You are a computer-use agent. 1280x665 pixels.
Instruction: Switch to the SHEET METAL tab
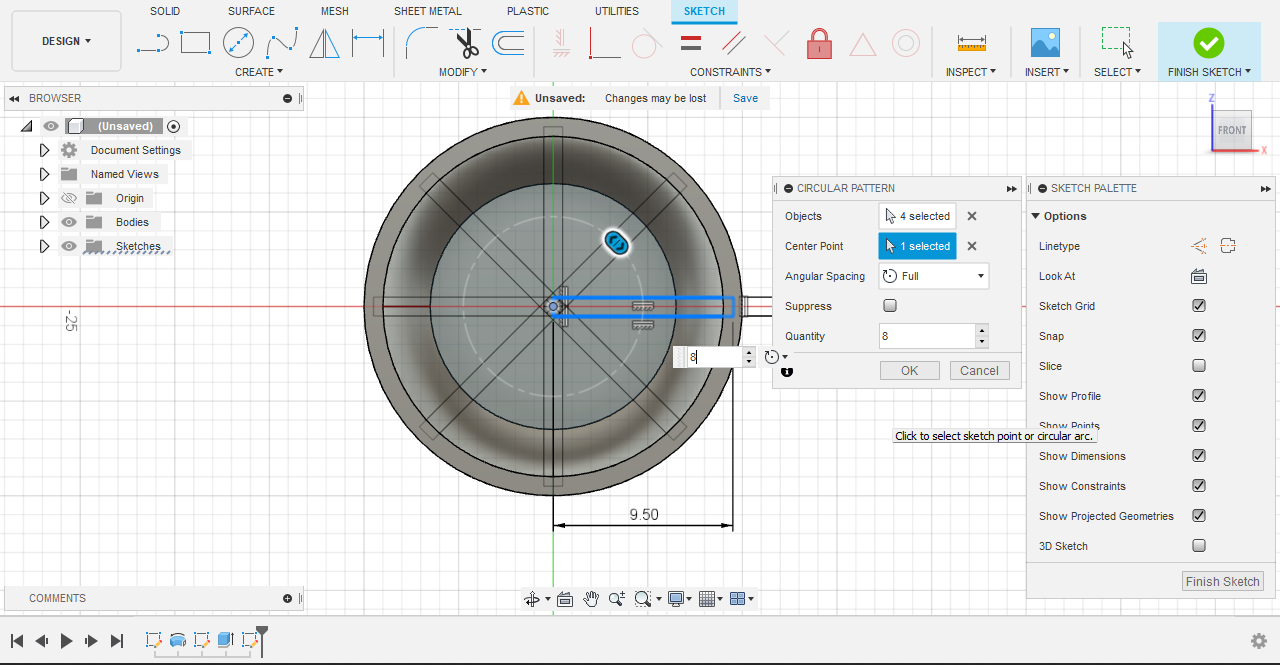click(427, 11)
